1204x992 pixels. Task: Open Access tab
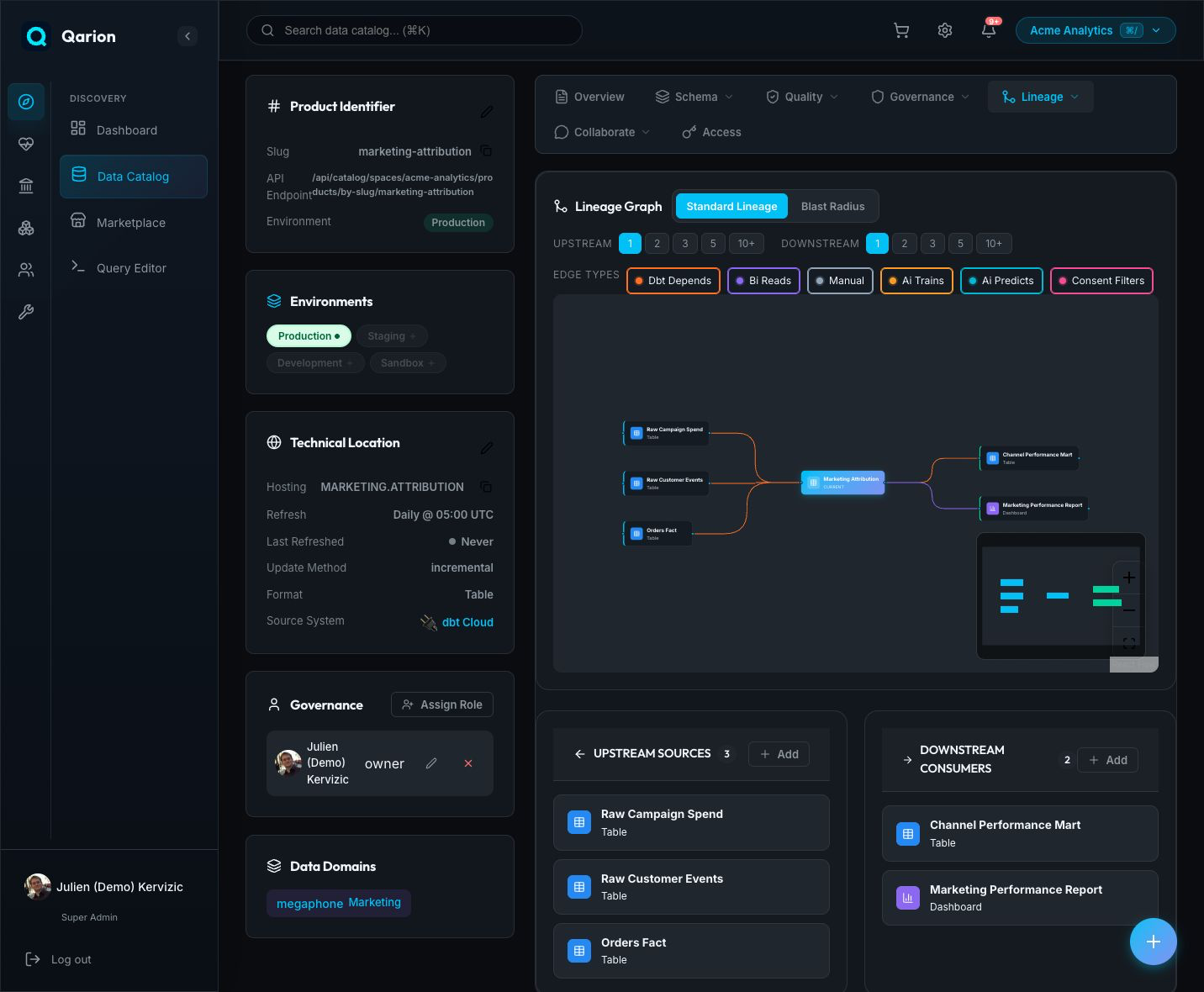[711, 132]
